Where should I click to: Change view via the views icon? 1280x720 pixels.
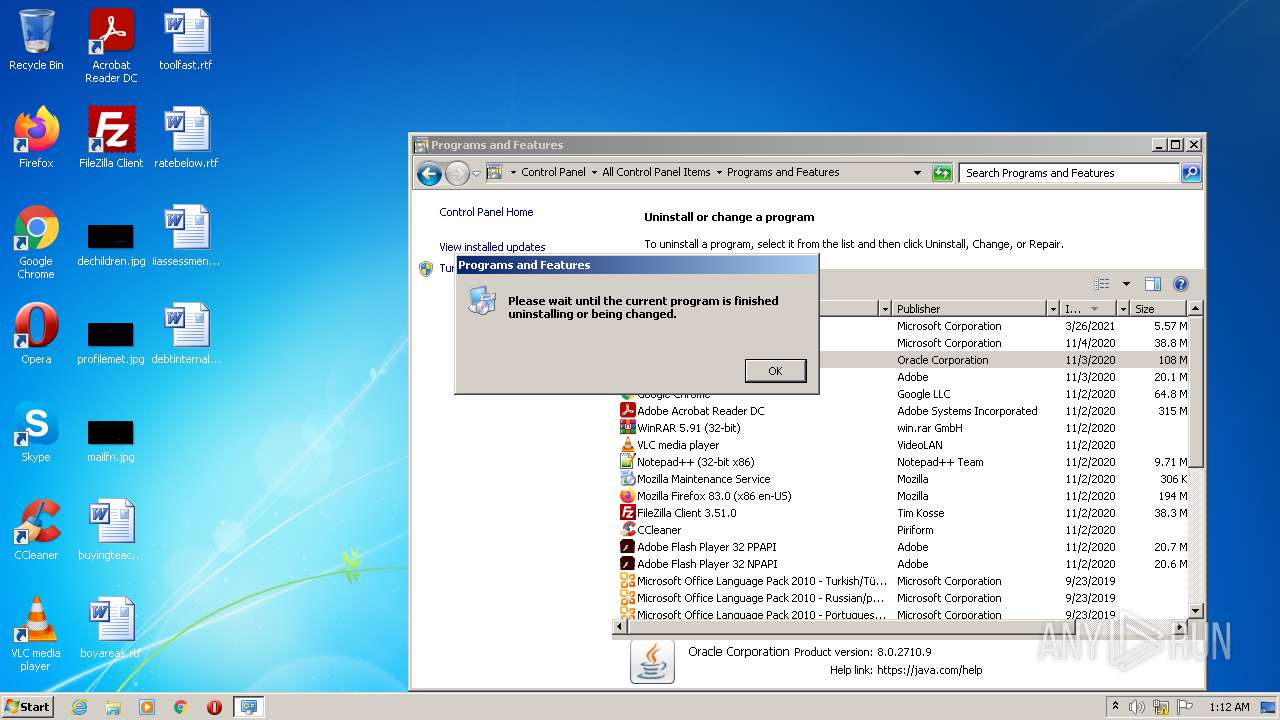coord(1102,284)
